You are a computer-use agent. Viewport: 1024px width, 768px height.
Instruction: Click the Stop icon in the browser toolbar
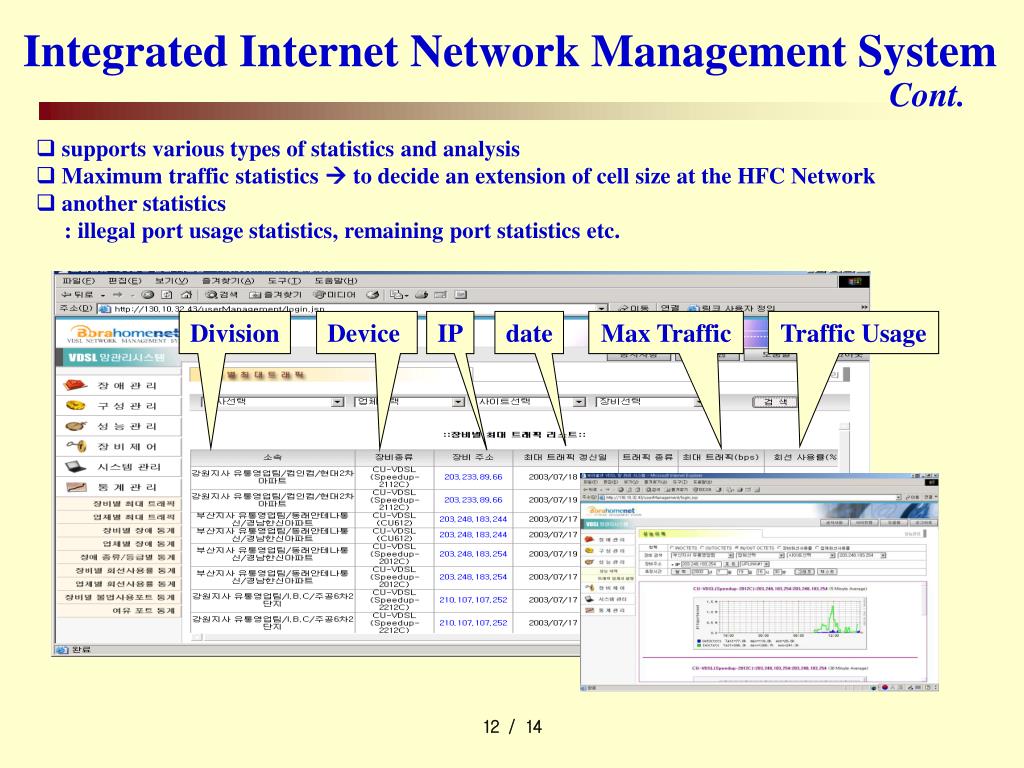pos(148,295)
